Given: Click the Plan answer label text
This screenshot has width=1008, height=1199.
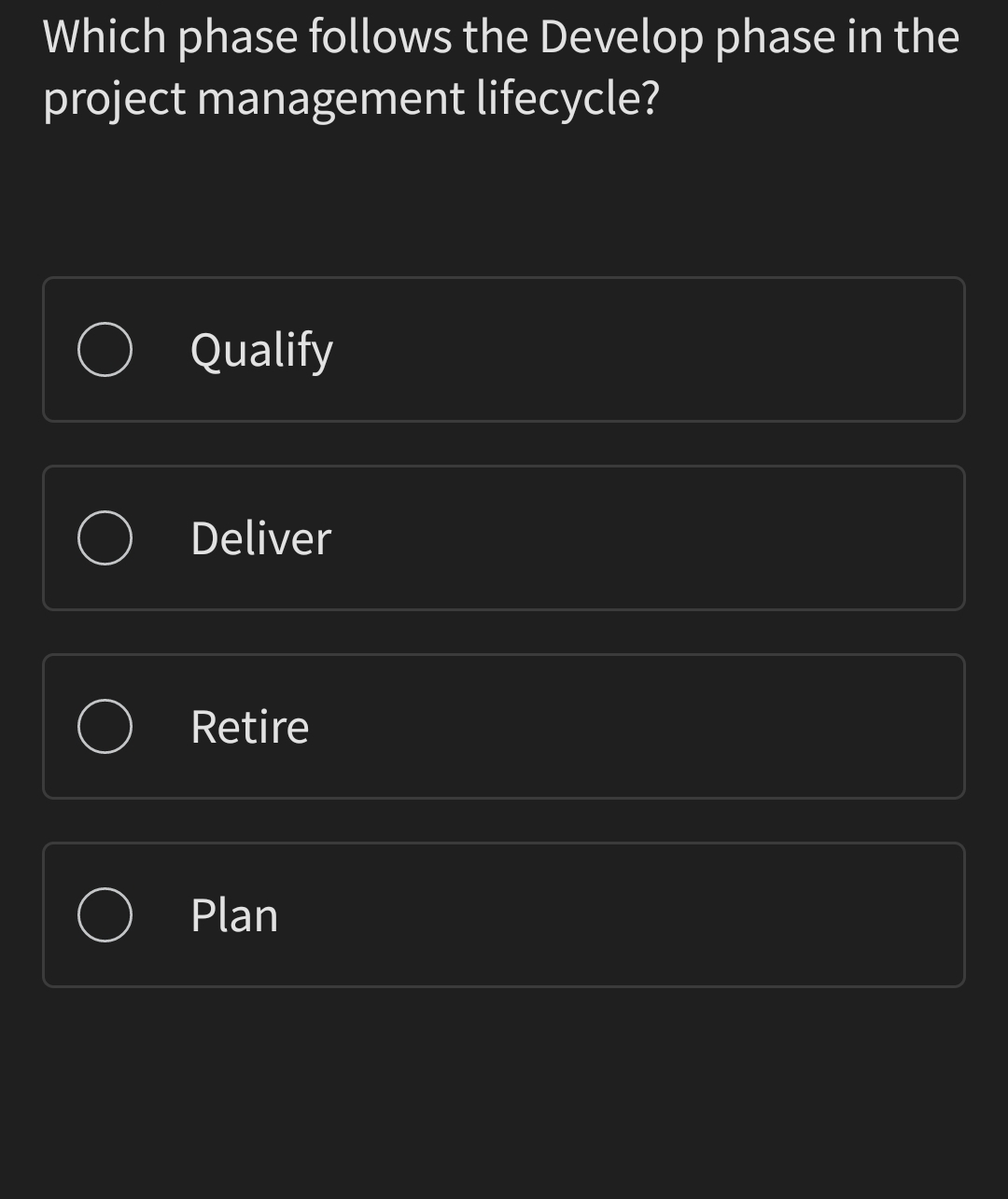Looking at the screenshot, I should click(233, 915).
